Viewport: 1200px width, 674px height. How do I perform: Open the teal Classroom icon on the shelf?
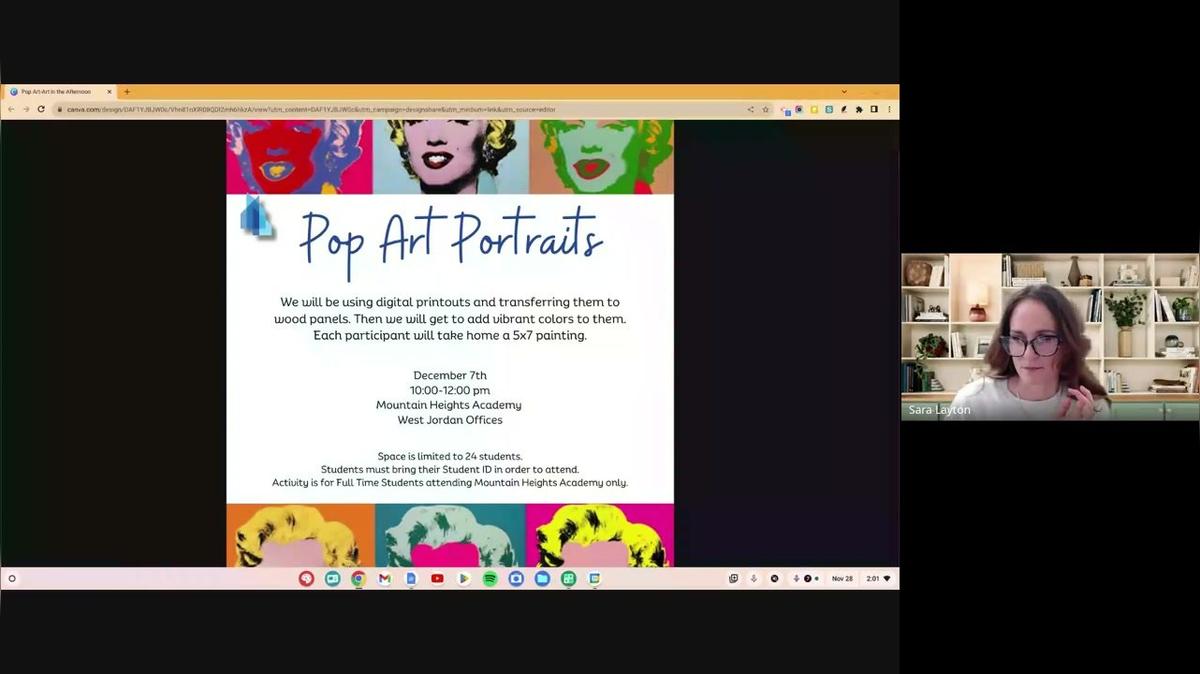(x=332, y=578)
